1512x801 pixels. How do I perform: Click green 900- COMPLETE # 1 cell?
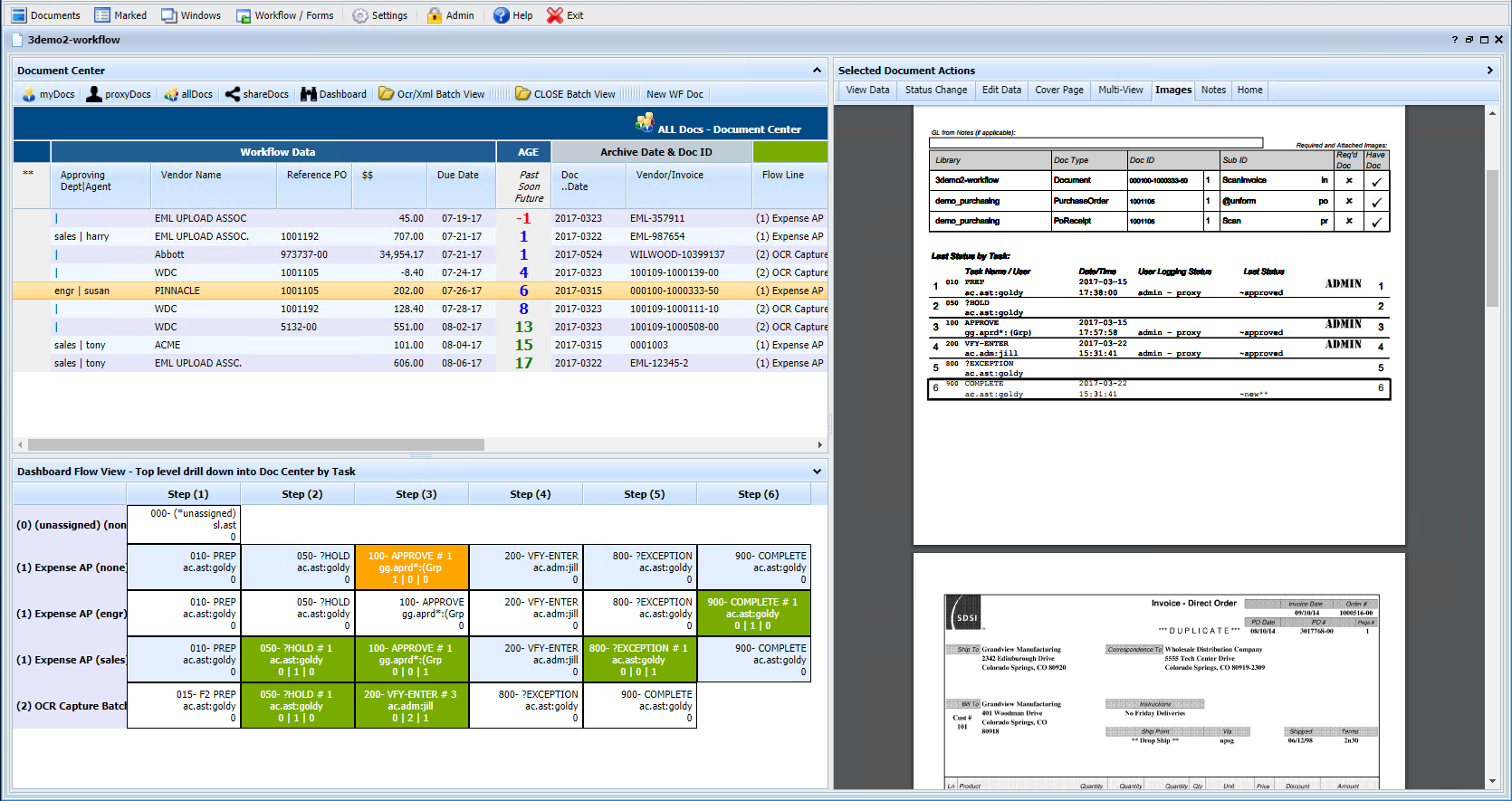click(754, 614)
